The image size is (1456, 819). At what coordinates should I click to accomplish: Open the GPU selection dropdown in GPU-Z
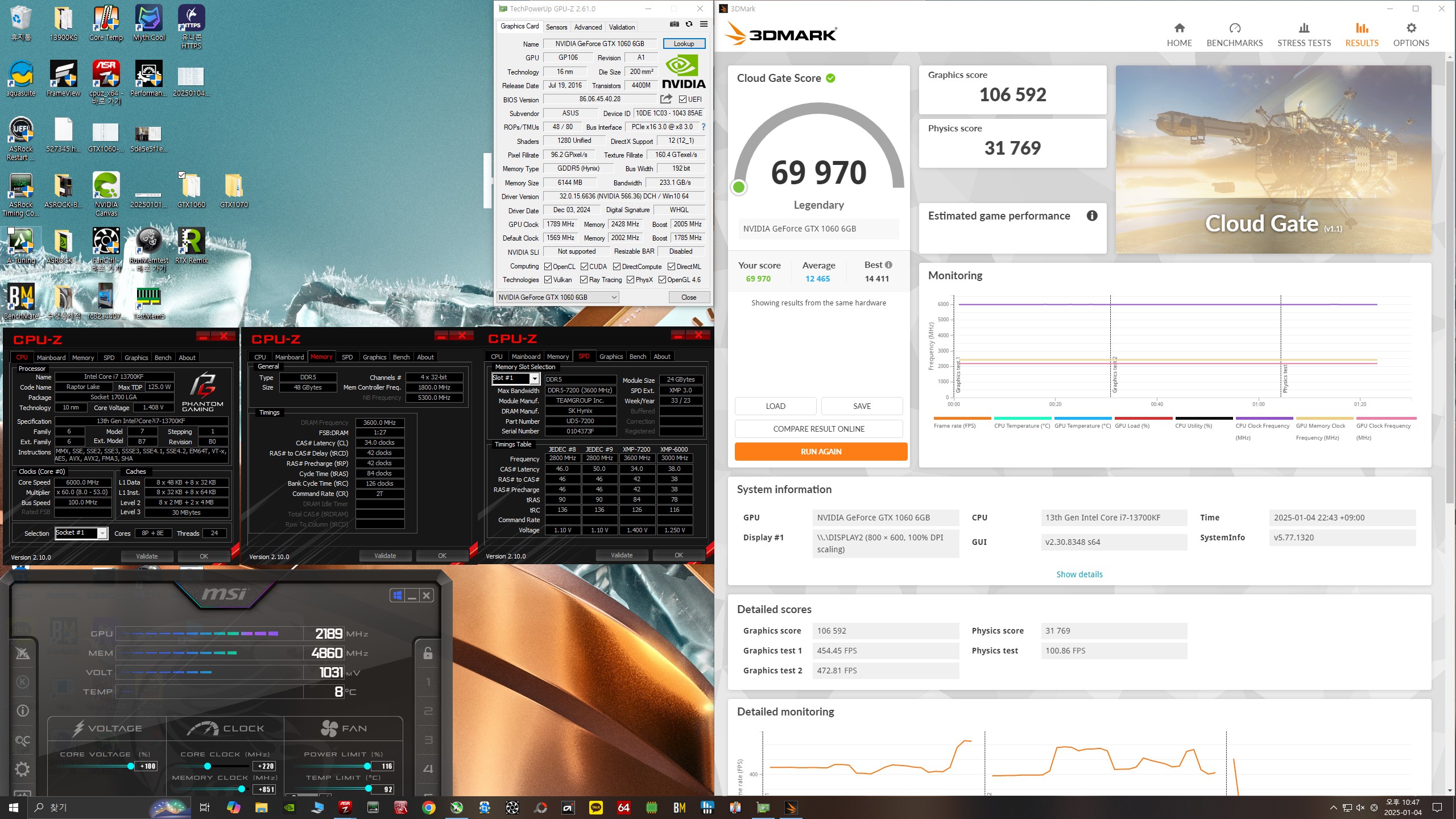tap(557, 297)
